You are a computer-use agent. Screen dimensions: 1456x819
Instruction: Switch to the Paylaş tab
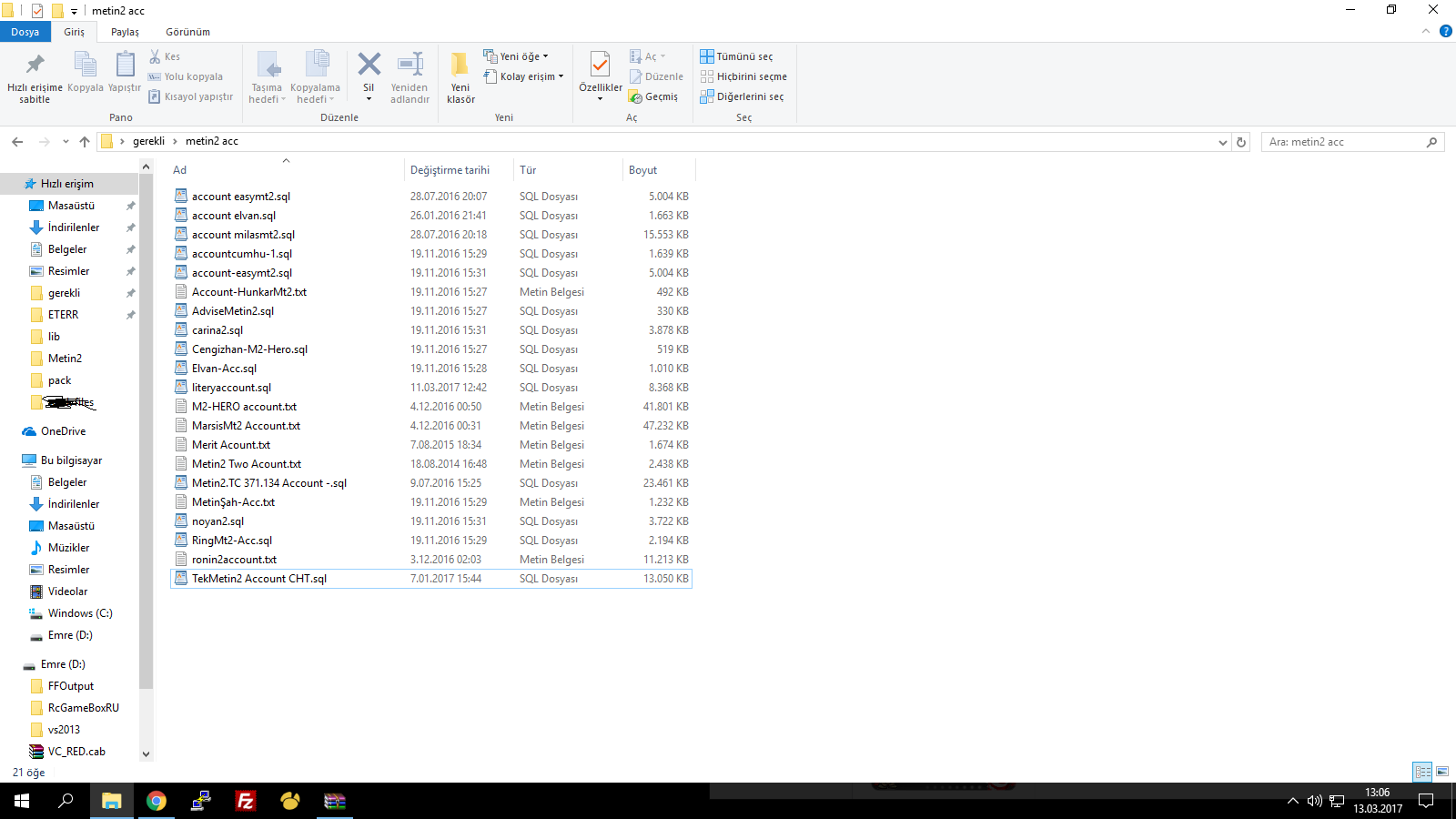pos(125,32)
